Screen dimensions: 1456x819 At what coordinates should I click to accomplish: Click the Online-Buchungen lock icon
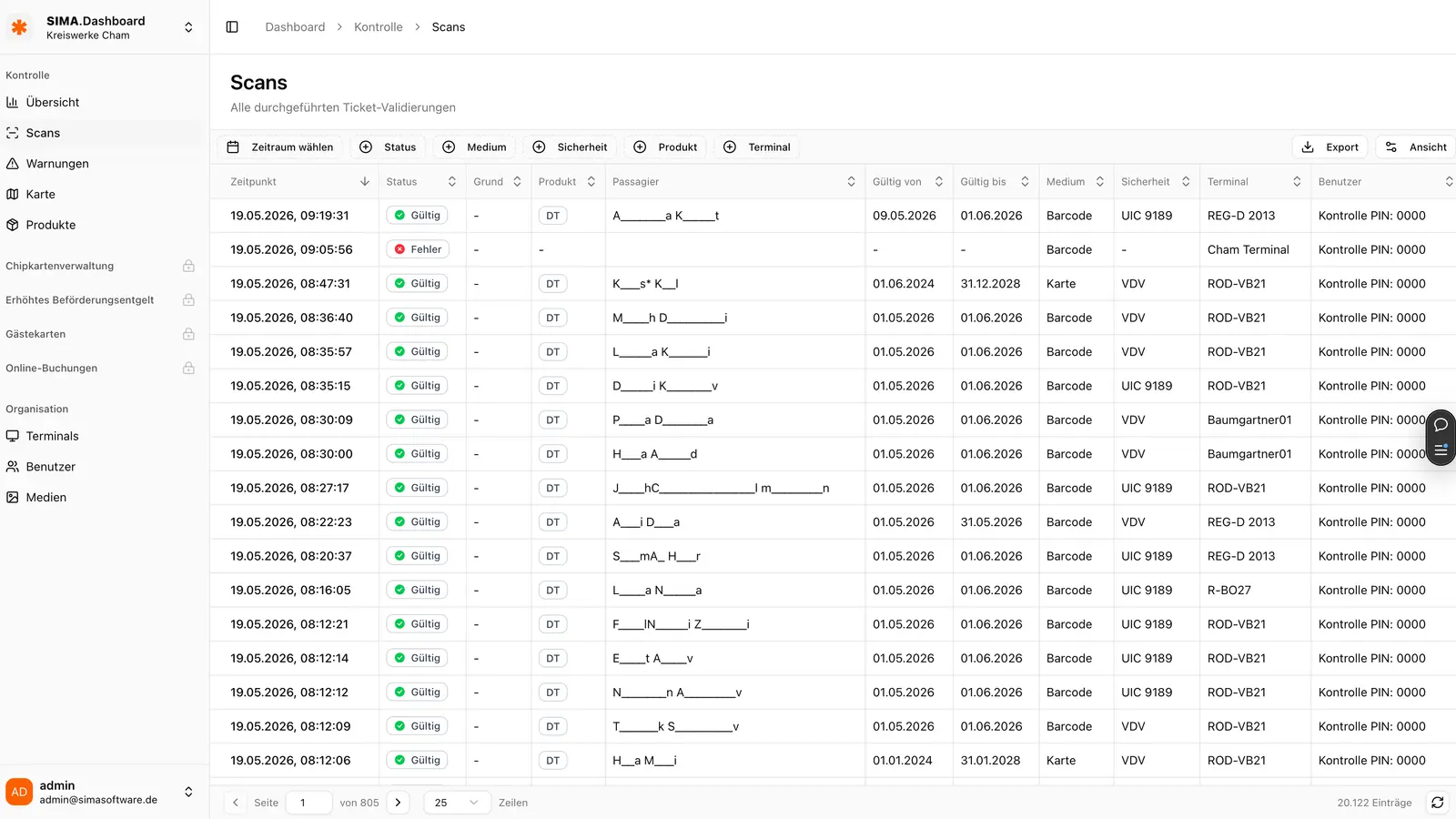(188, 368)
